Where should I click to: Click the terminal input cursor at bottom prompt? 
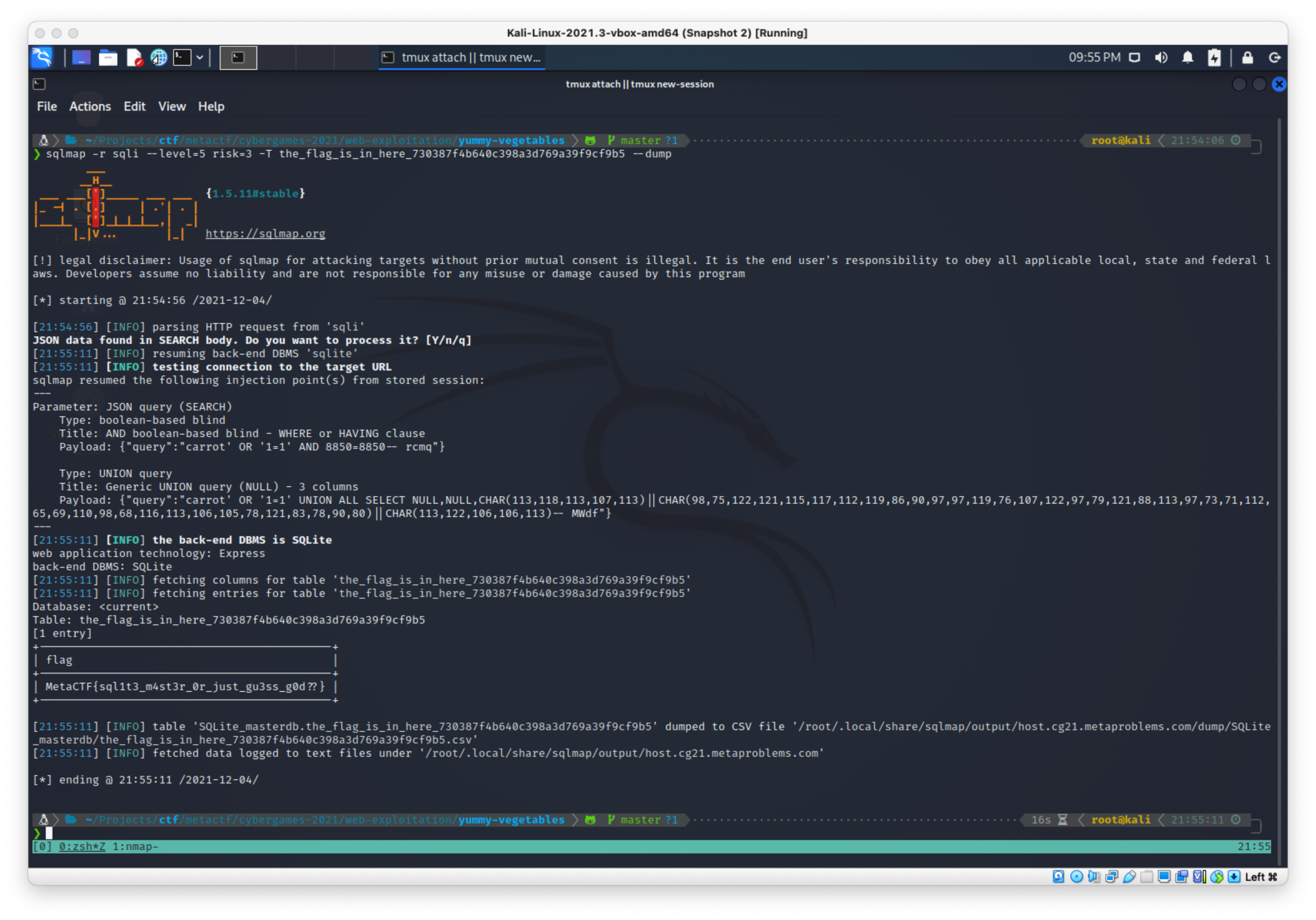pyautogui.click(x=49, y=833)
